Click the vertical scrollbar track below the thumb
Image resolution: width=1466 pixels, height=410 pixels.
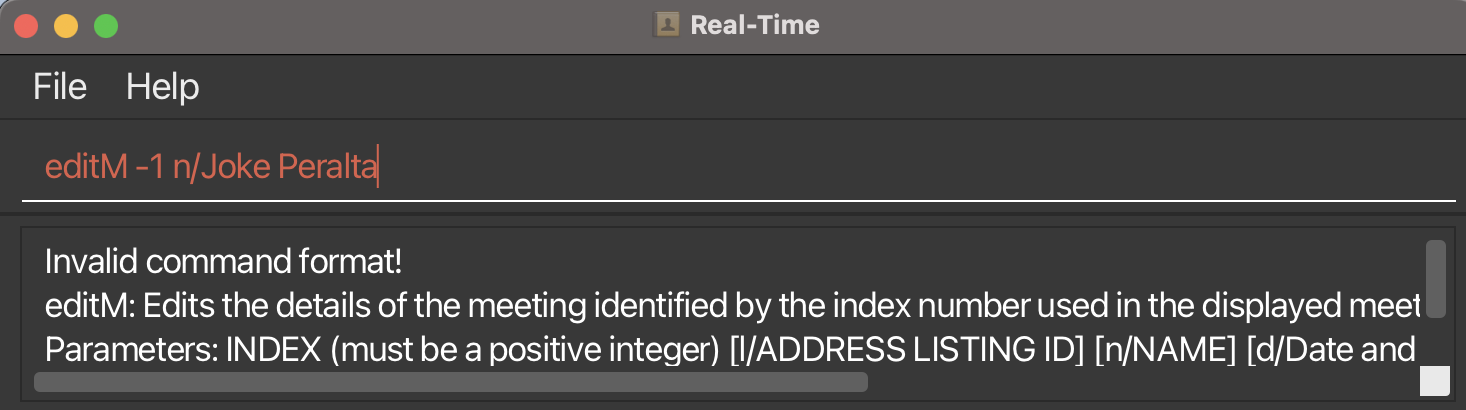pyautogui.click(x=1435, y=342)
